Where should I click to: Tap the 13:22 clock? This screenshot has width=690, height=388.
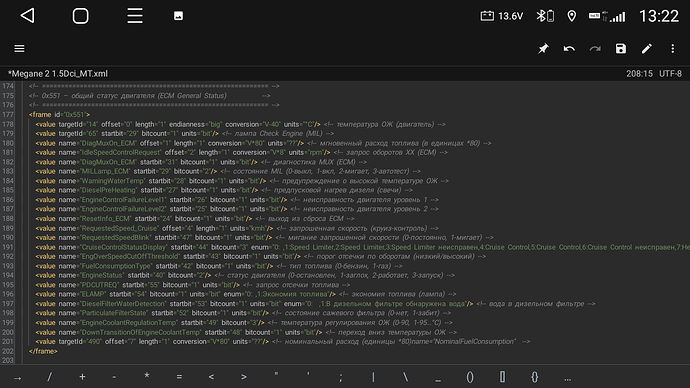659,16
